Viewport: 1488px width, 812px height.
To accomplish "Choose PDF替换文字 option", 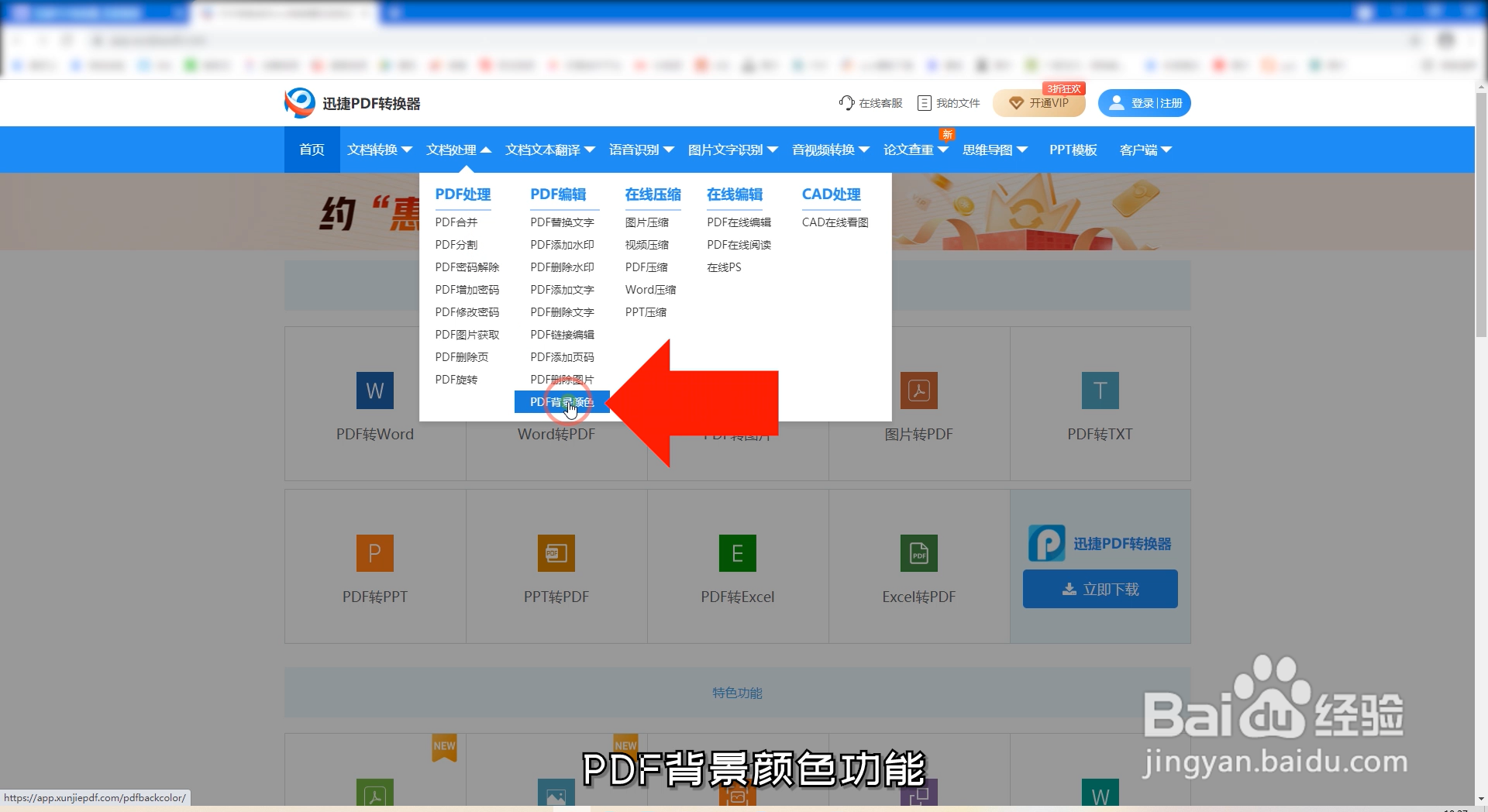I will (x=563, y=222).
